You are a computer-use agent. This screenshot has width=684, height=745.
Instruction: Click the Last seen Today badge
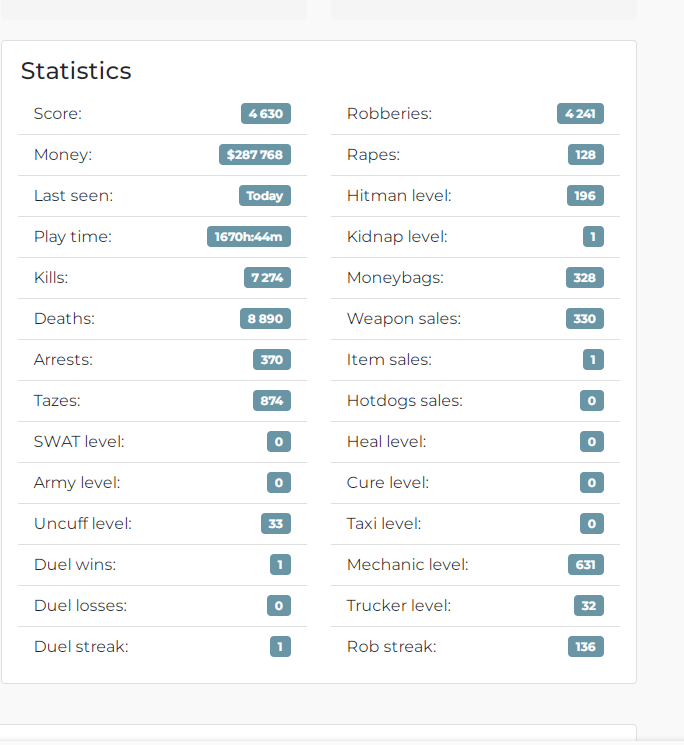click(x=265, y=195)
